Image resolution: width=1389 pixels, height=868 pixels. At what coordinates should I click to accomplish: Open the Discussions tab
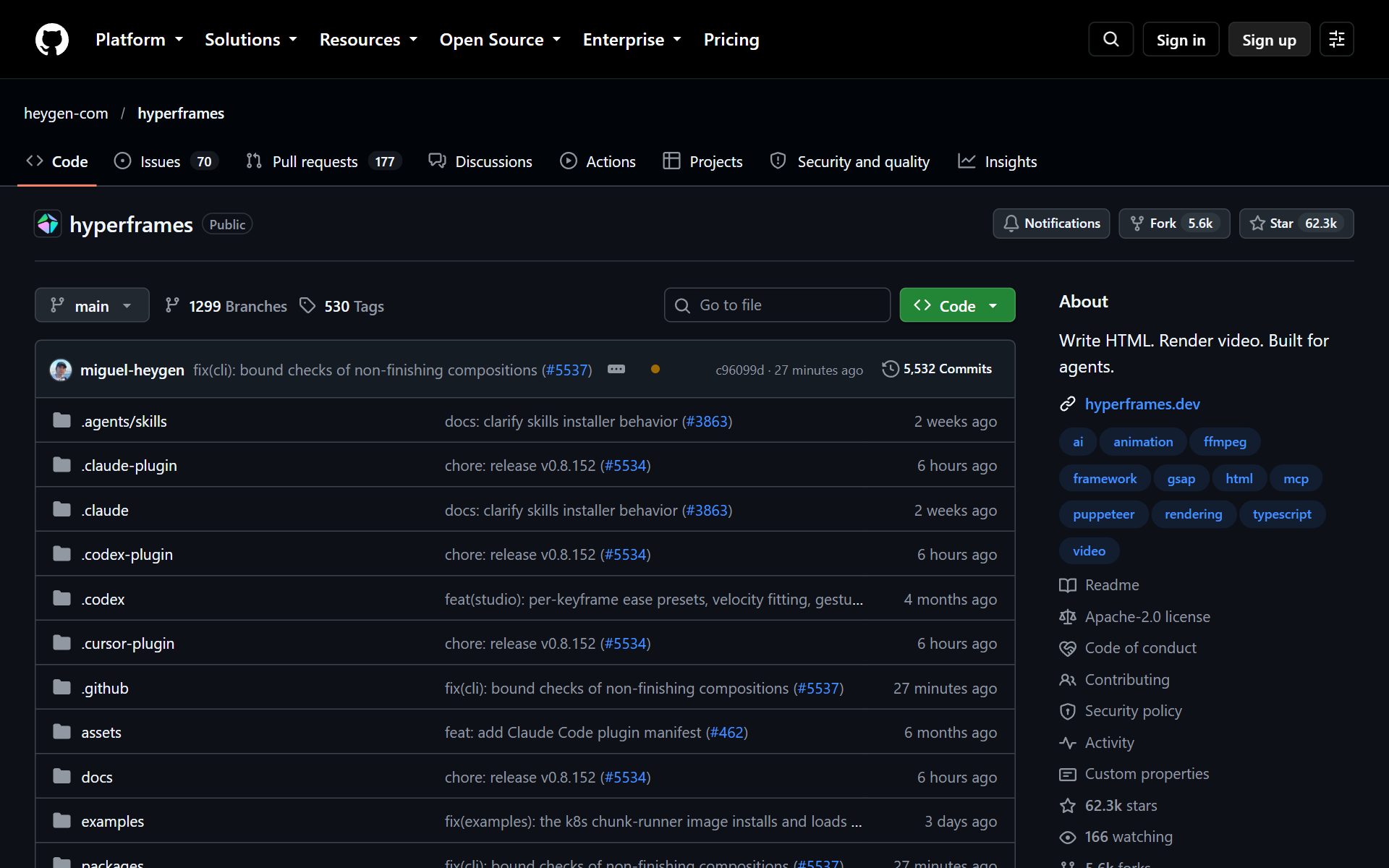[x=480, y=161]
